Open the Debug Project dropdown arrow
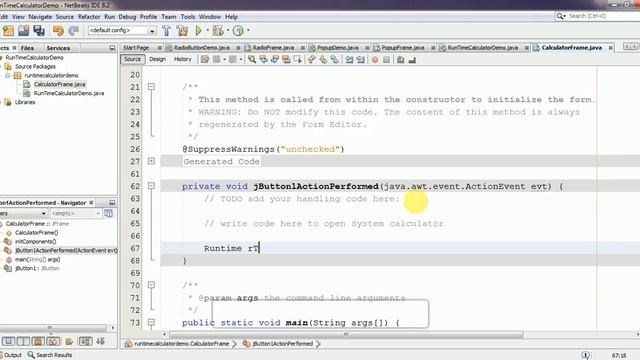Viewport: 640px width, 360px height. (228, 31)
